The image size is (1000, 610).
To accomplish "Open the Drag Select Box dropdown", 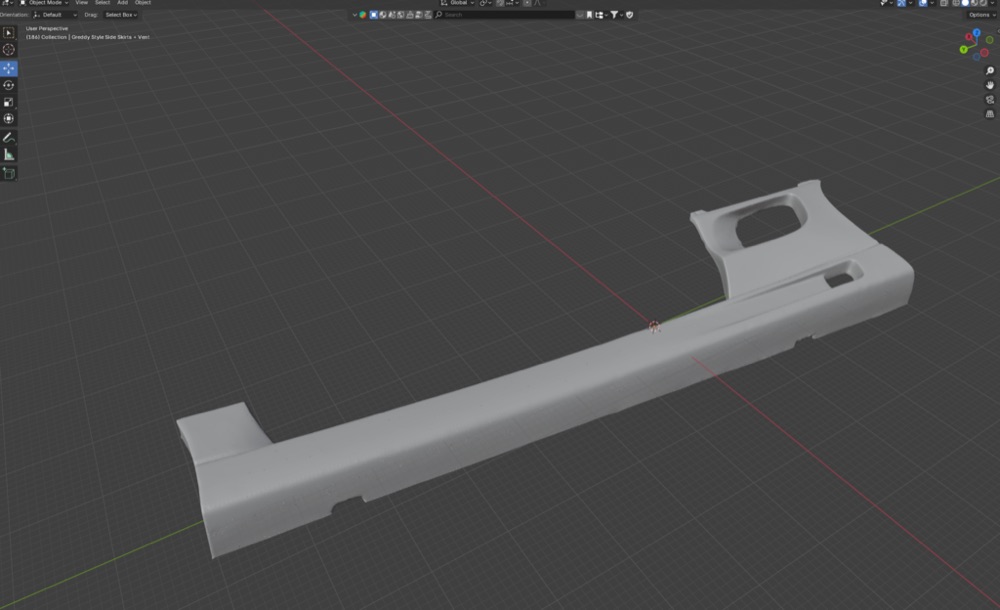I will (x=121, y=15).
